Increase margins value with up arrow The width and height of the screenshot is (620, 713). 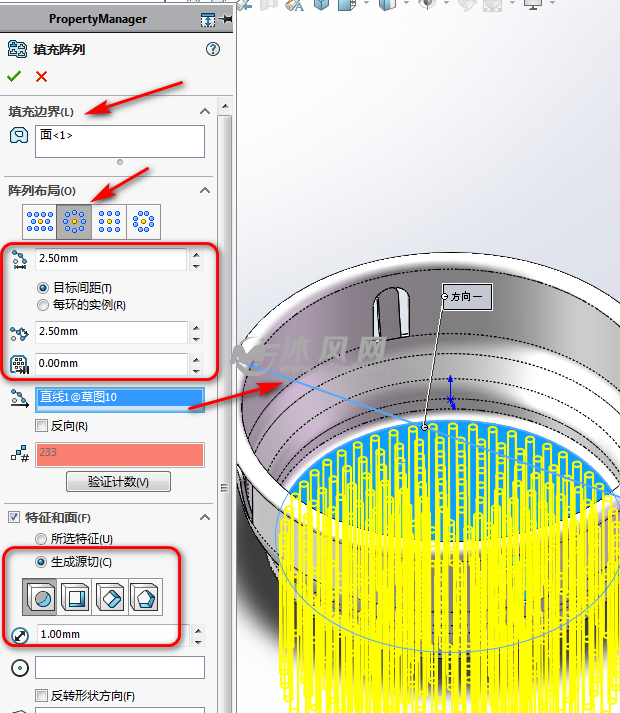[196, 360]
